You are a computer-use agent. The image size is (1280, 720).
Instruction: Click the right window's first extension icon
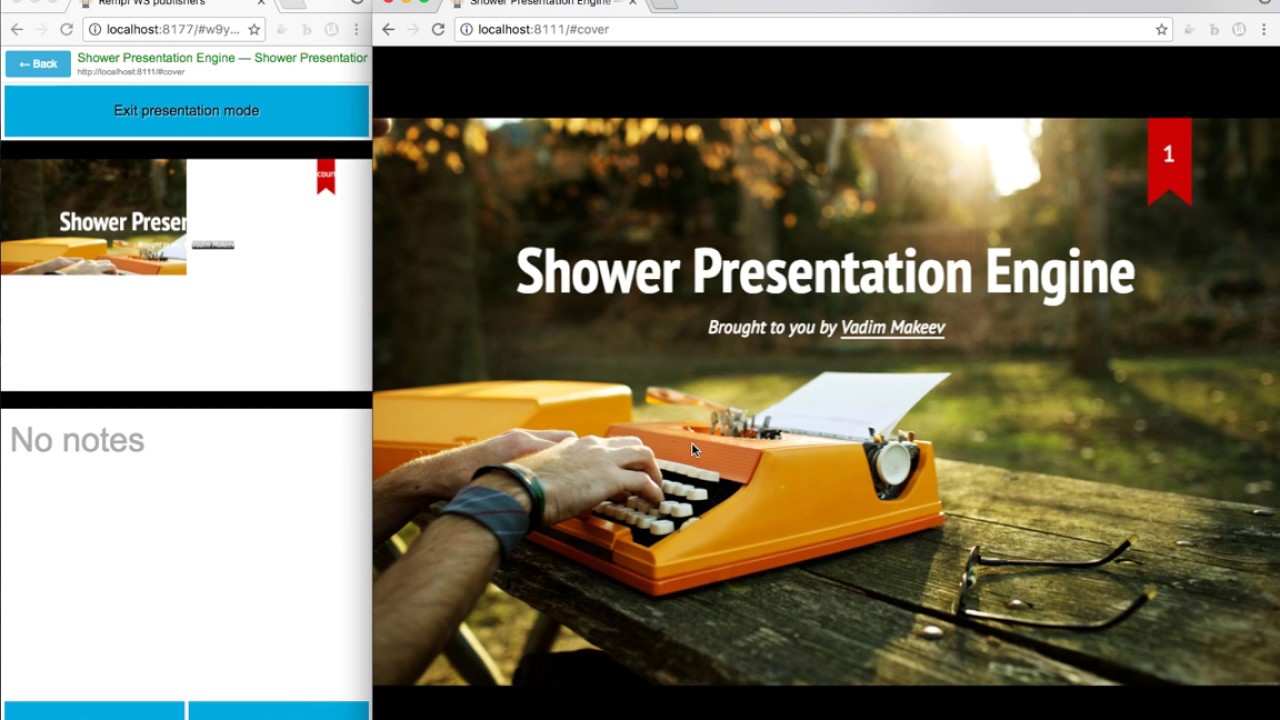coord(1189,29)
